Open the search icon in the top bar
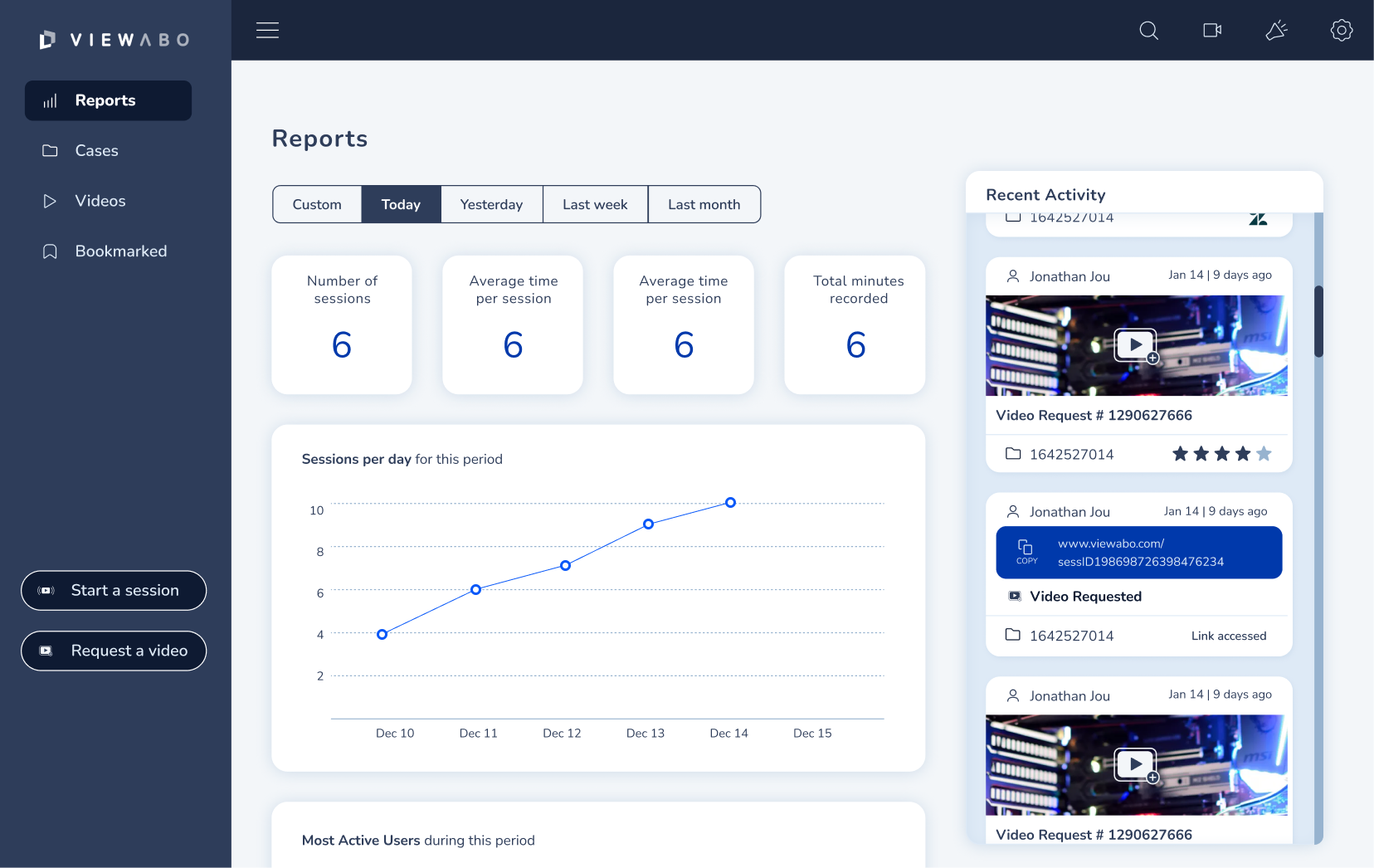The width and height of the screenshot is (1374, 868). (x=1148, y=30)
